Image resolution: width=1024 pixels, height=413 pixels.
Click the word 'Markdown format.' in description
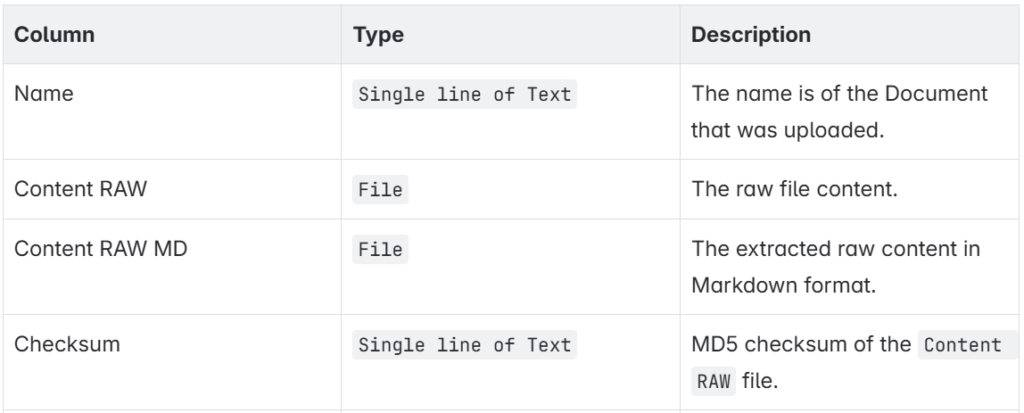coord(784,286)
